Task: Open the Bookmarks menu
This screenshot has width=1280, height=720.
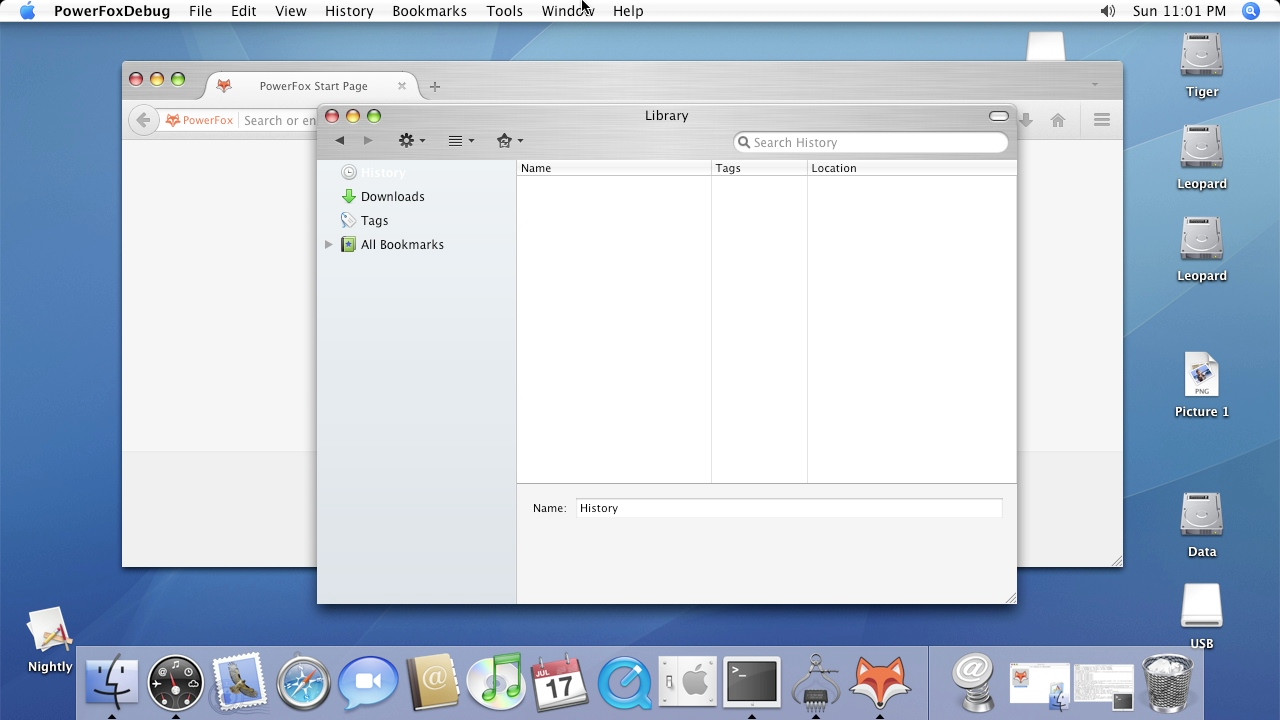Action: click(429, 11)
